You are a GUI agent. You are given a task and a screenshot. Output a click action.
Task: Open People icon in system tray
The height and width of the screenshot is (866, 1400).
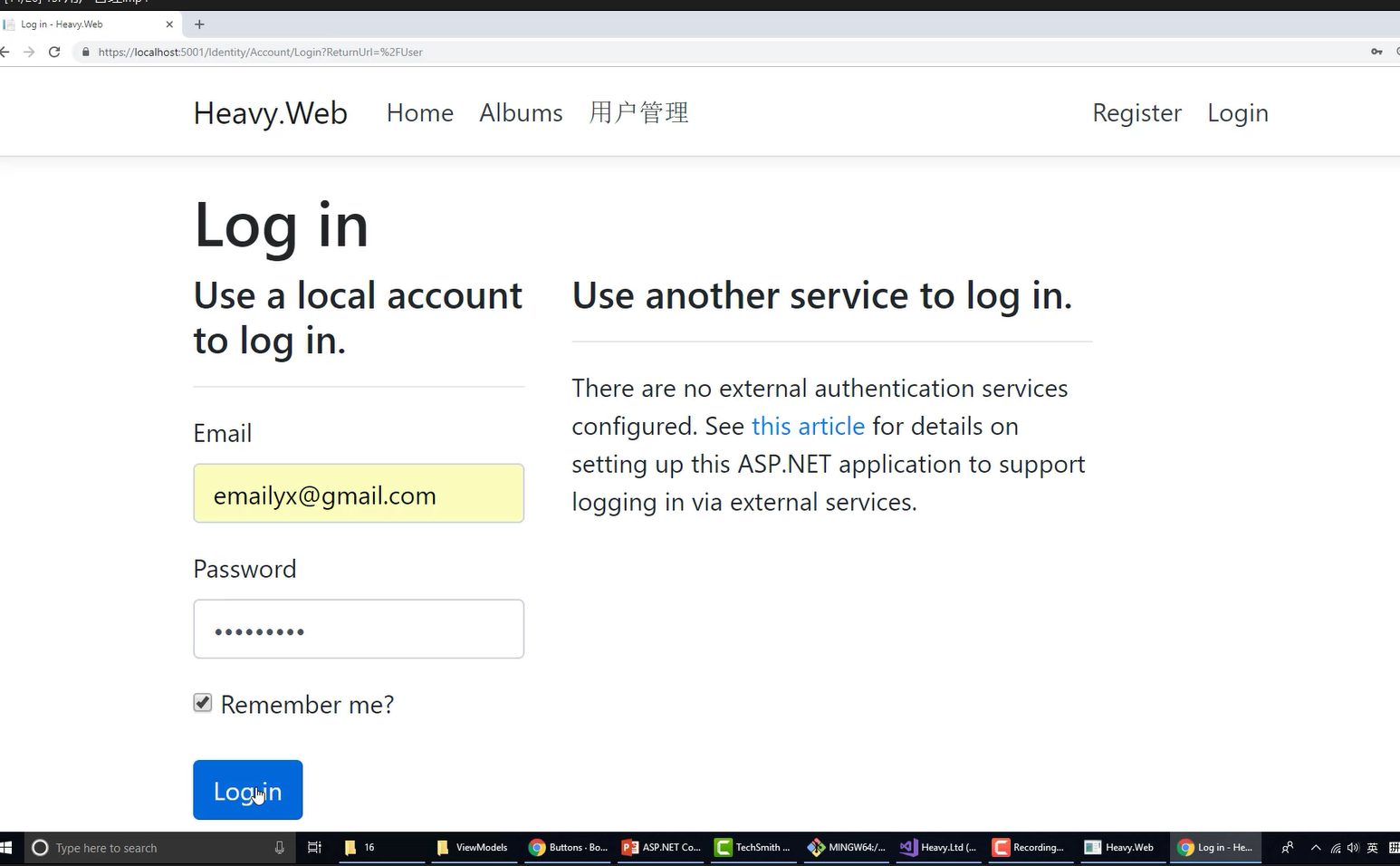click(x=1287, y=848)
